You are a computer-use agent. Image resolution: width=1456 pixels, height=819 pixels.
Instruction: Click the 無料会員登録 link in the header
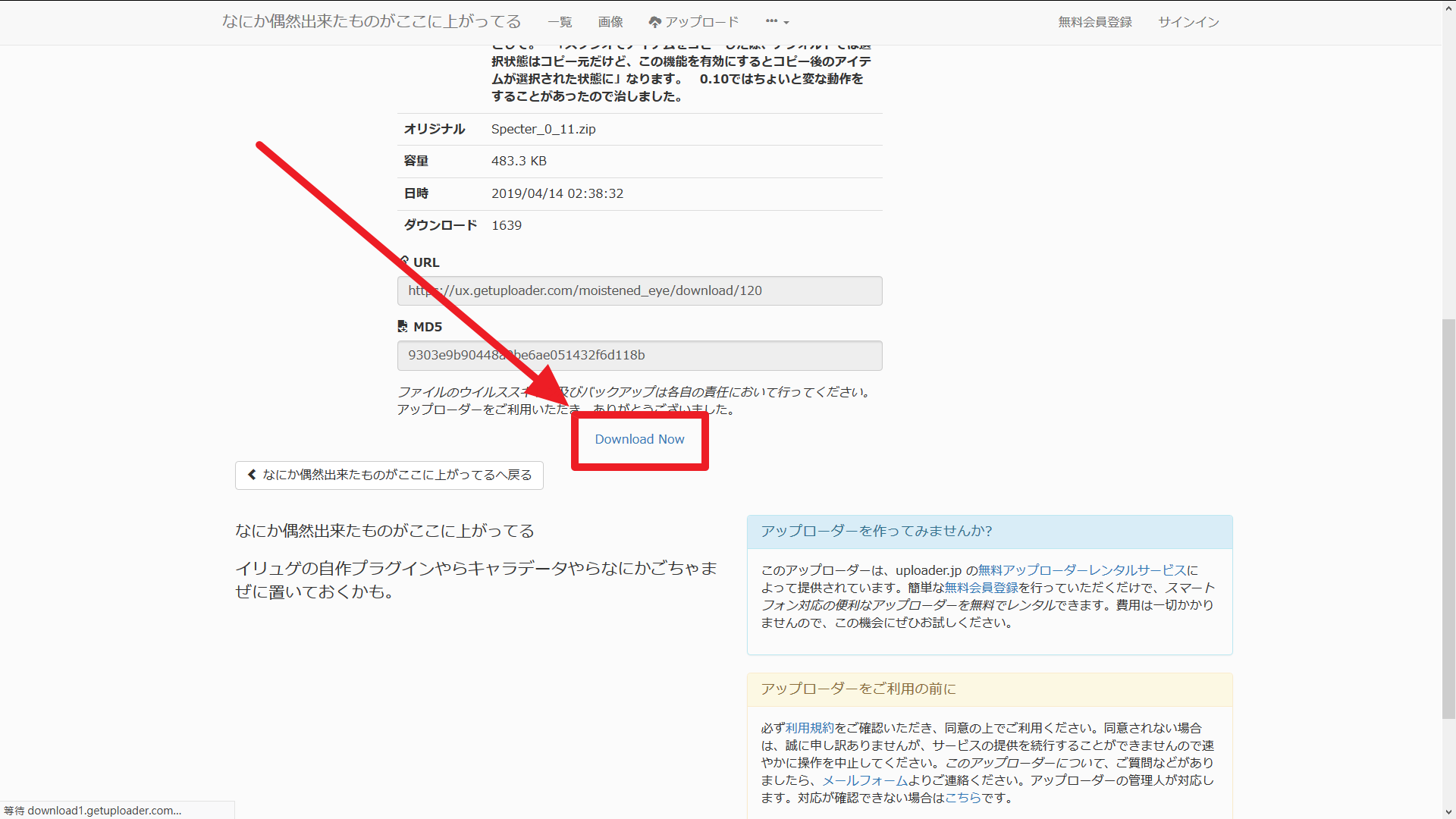[1095, 22]
